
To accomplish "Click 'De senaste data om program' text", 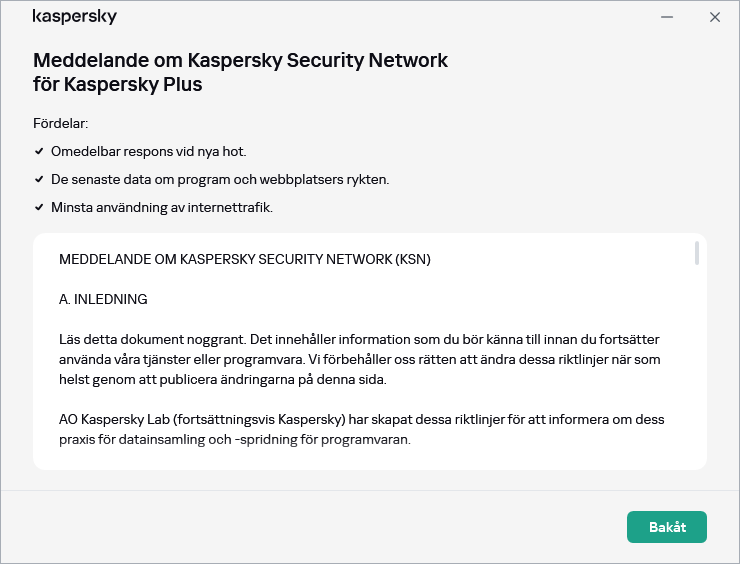I will [220, 180].
